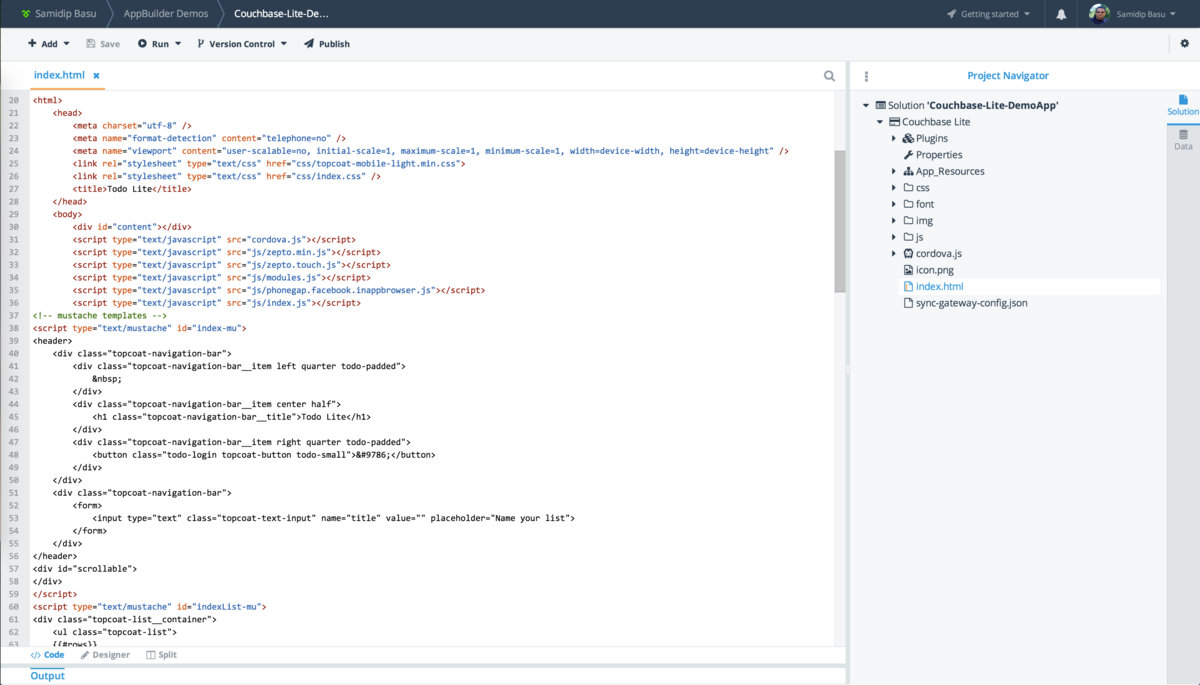Click the css folder icon
The image size is (1200, 685).
point(908,187)
